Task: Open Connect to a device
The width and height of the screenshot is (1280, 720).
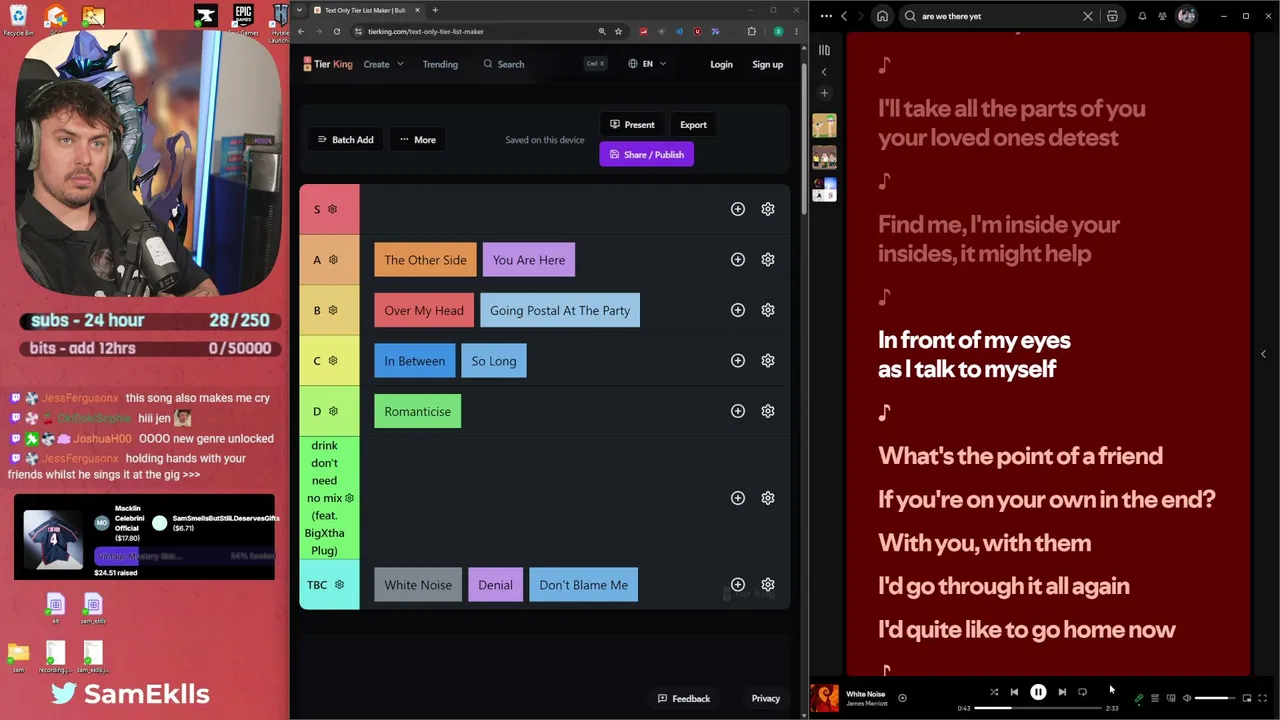Action: 1171,698
